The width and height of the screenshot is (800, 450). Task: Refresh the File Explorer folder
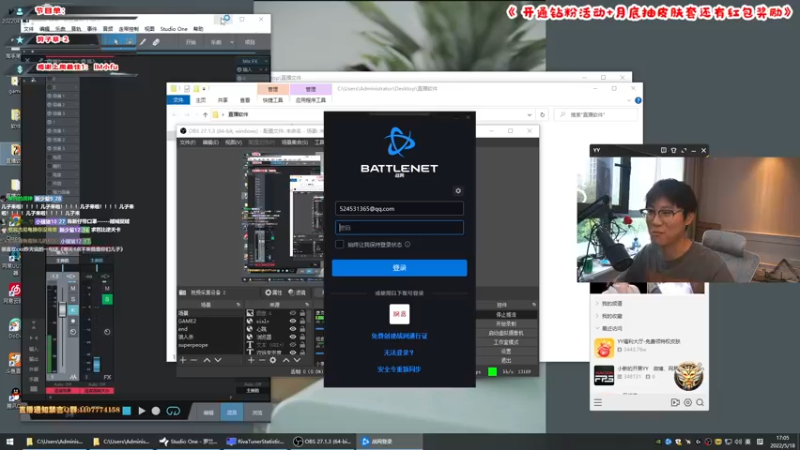click(542, 115)
